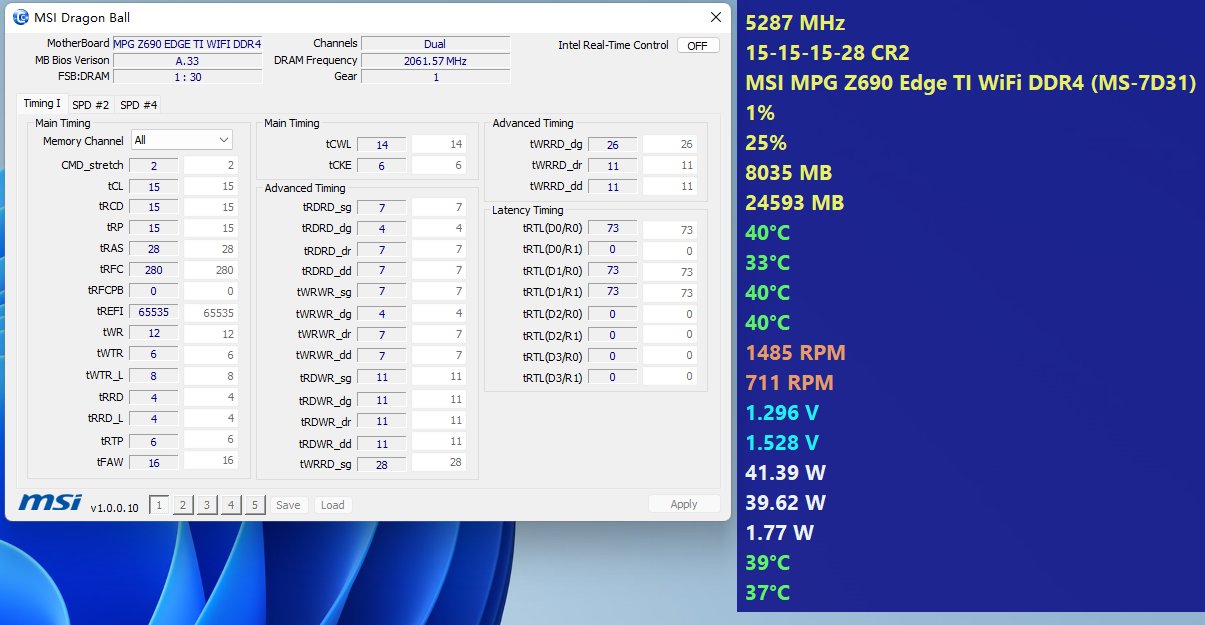Click the editable tFAW value field
Image resolution: width=1205 pixels, height=625 pixels.
210,460
